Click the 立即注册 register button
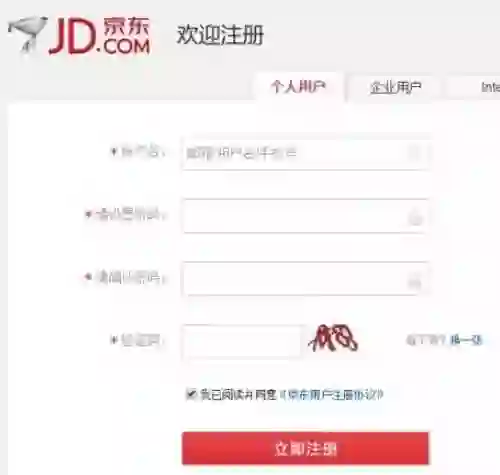 coord(305,448)
